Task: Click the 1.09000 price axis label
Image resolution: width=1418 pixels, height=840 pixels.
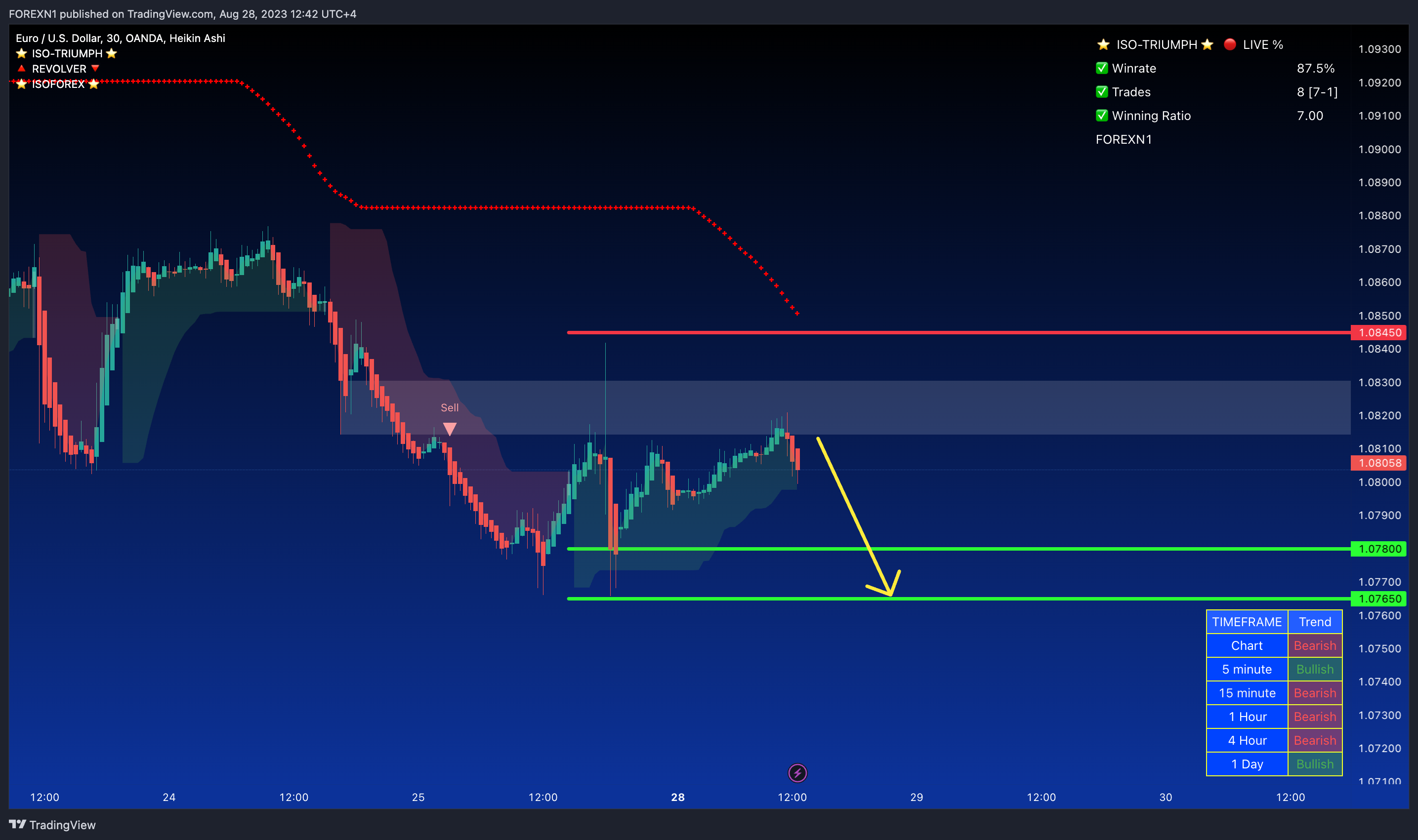Action: click(1379, 150)
